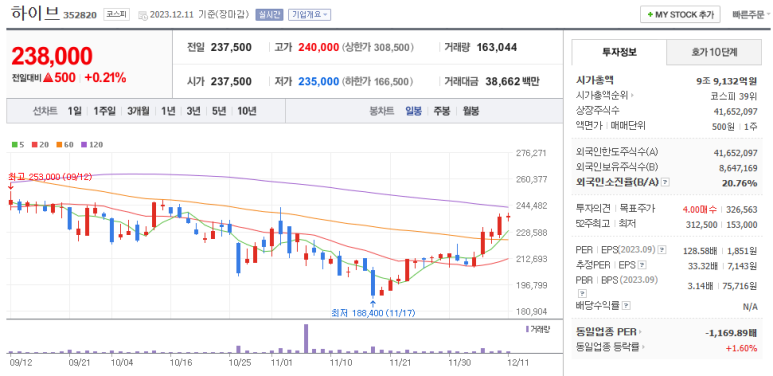Open the 기업개요 dropdown
The height and width of the screenshot is (376, 773).
309,15
